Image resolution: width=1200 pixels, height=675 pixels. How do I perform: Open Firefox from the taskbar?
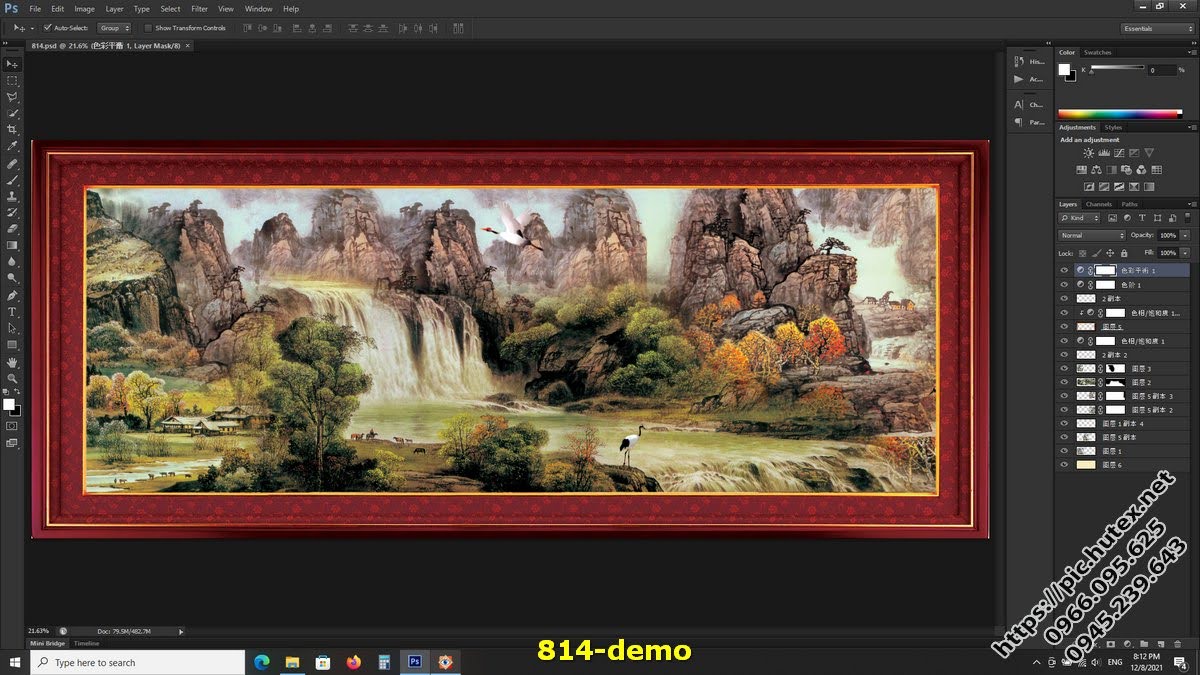pyautogui.click(x=353, y=662)
